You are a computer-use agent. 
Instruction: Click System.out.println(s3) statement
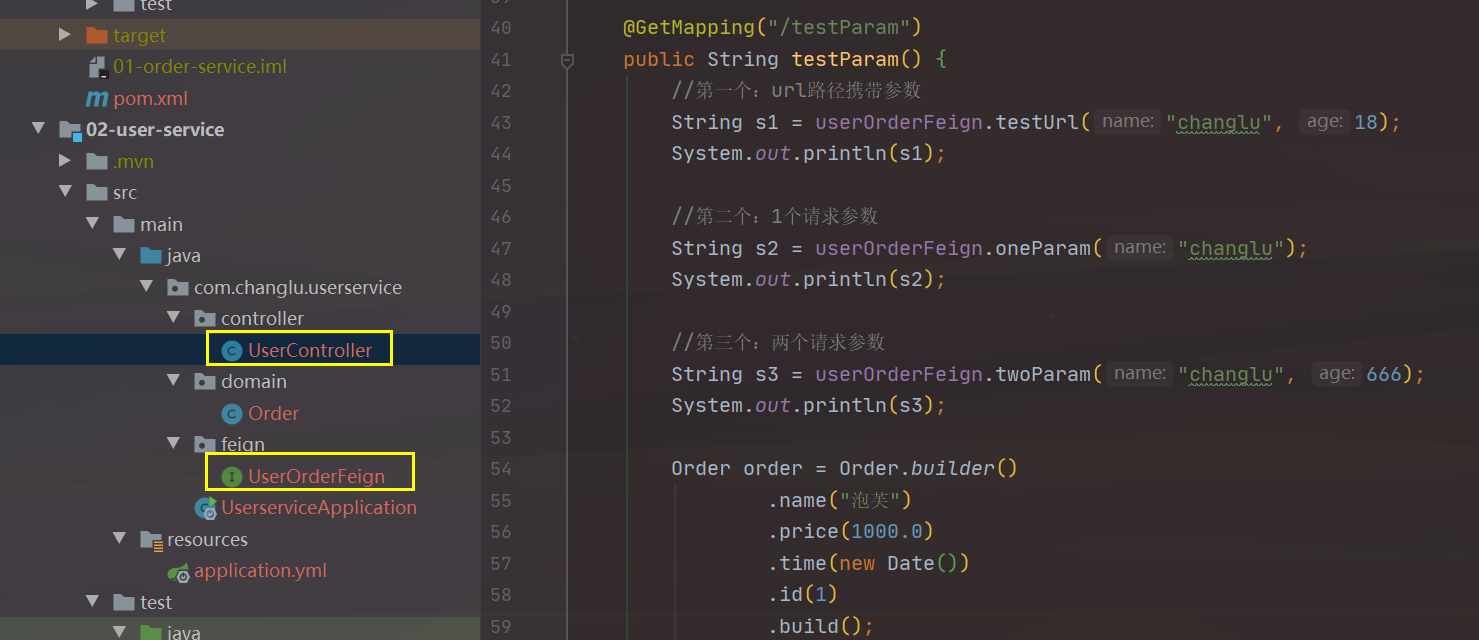pos(808,405)
